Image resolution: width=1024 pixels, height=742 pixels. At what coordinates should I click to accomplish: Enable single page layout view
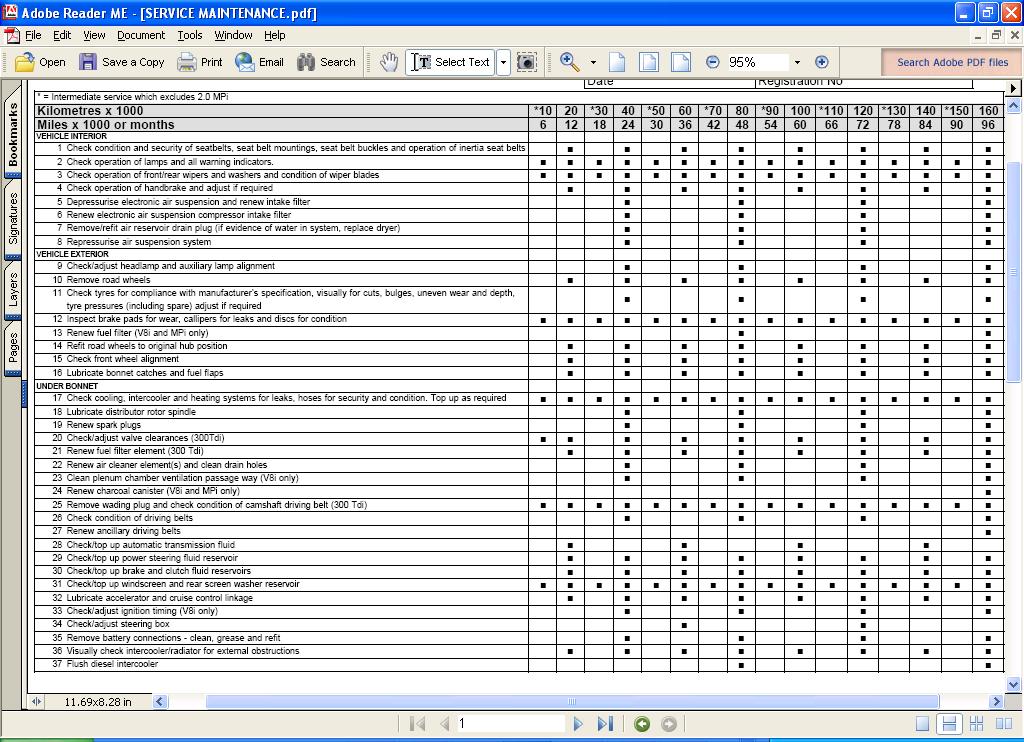[x=922, y=724]
